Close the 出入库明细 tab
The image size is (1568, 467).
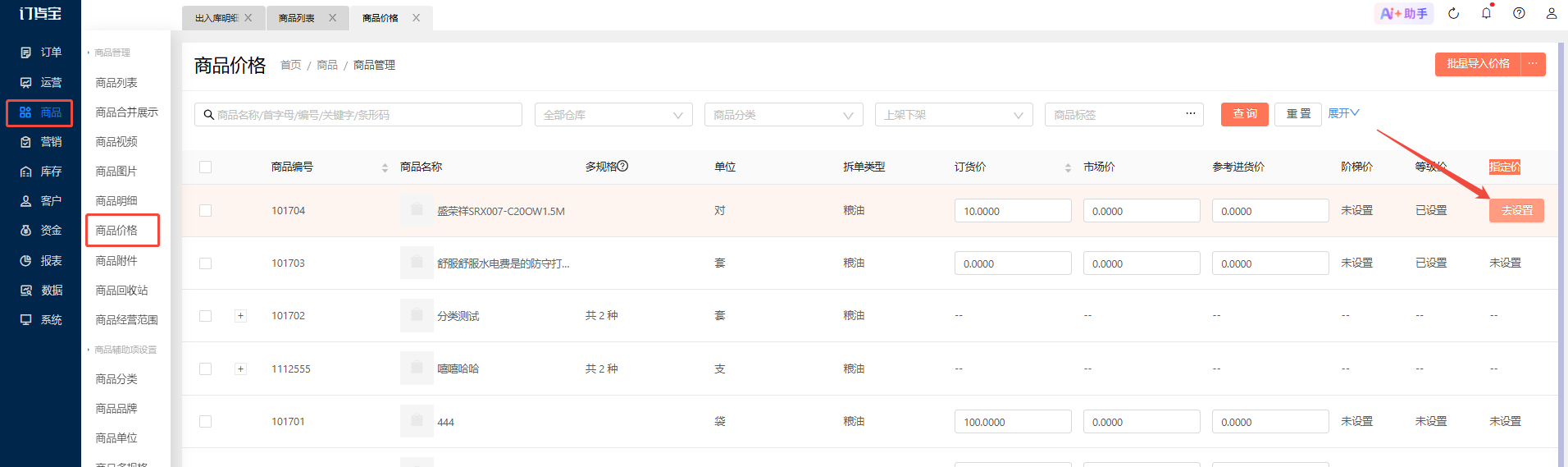click(x=248, y=18)
